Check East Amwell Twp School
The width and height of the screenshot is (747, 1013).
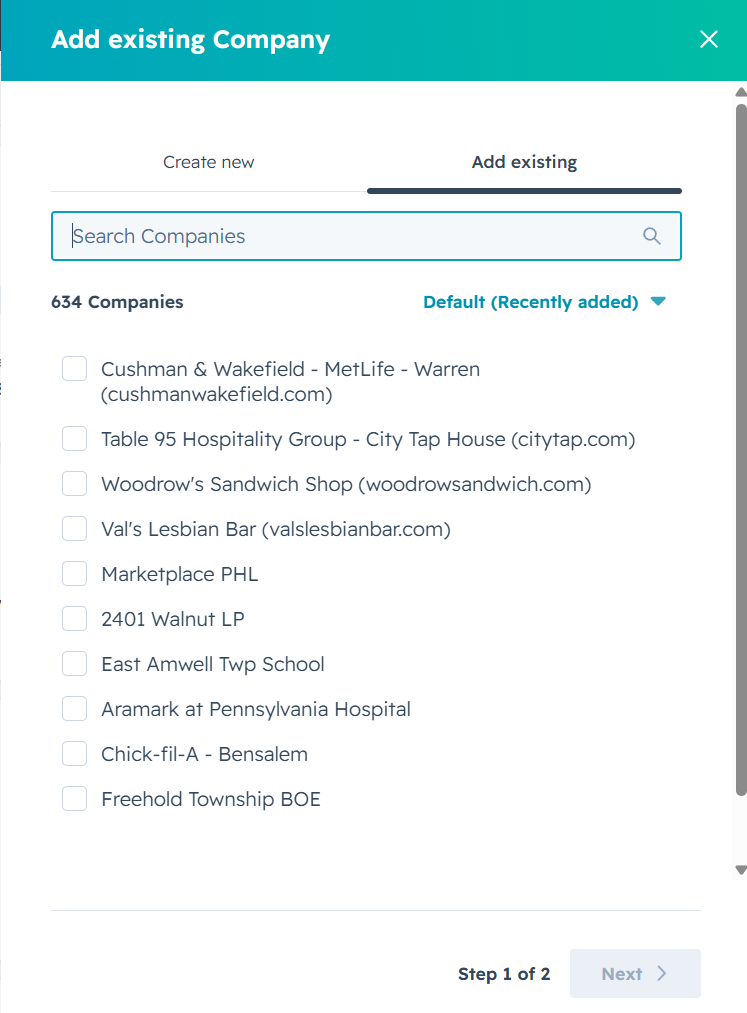point(74,663)
